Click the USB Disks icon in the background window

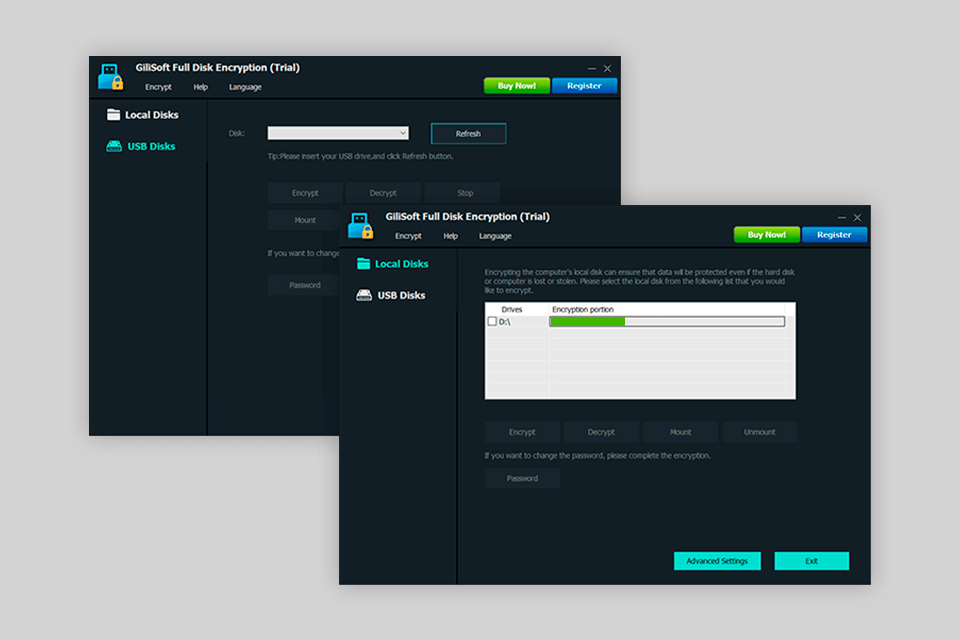tap(113, 145)
